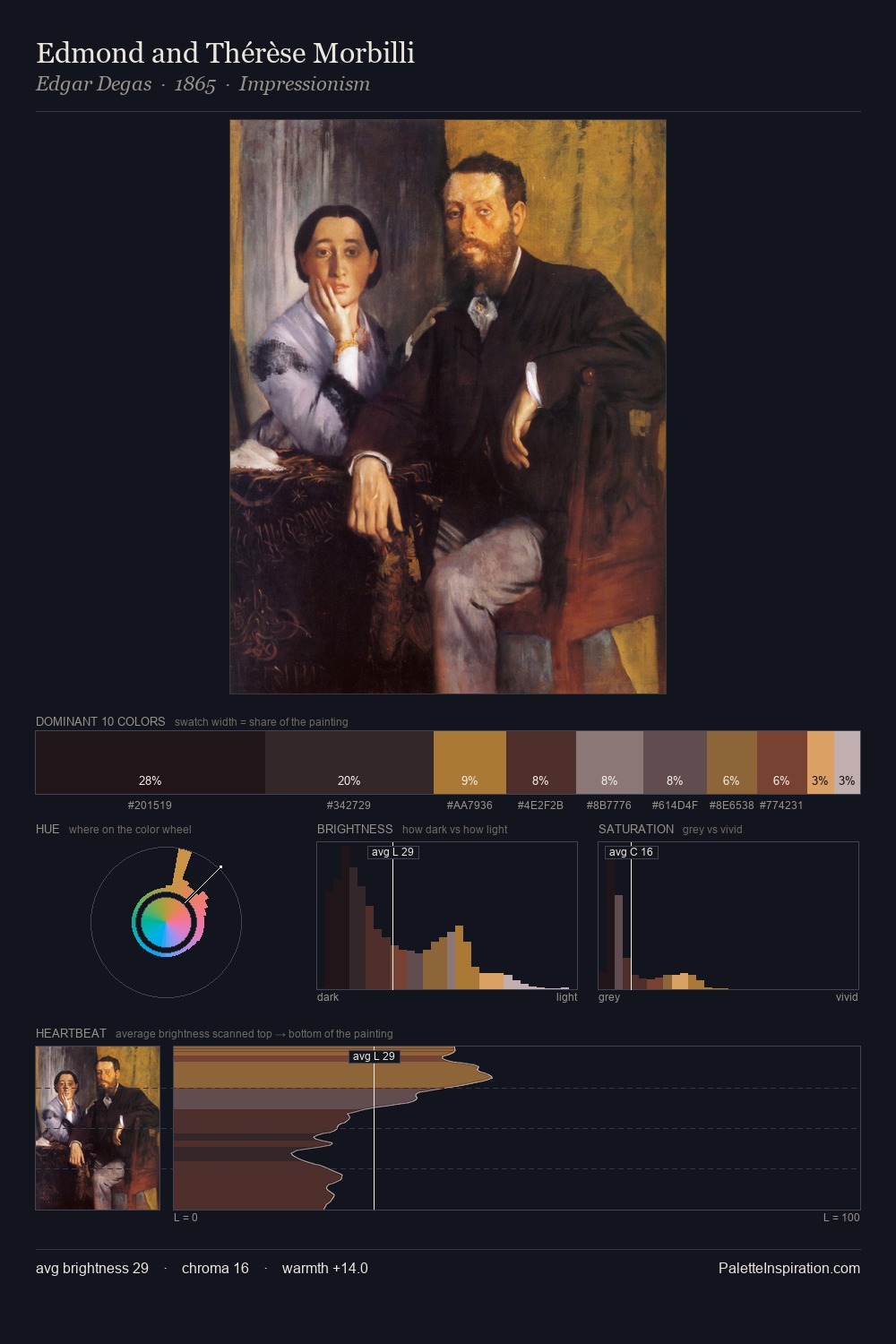896x1344 pixels.
Task: Click the 'L = 0' axis label
Action: [x=185, y=1218]
